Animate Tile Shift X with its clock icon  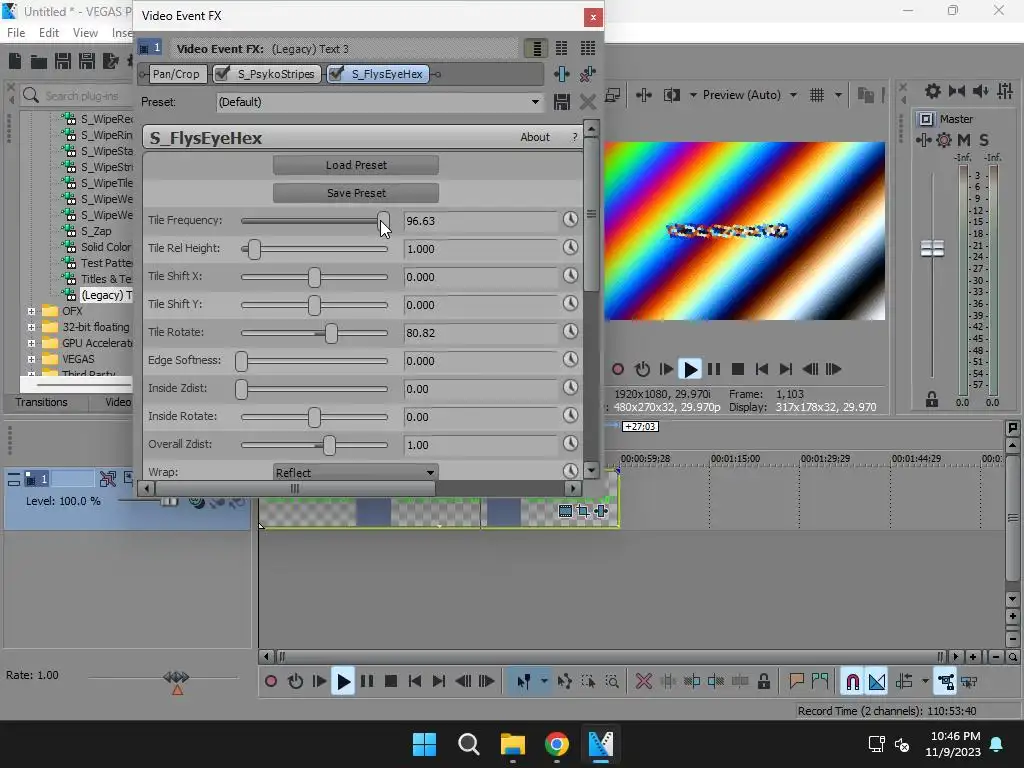click(x=571, y=276)
